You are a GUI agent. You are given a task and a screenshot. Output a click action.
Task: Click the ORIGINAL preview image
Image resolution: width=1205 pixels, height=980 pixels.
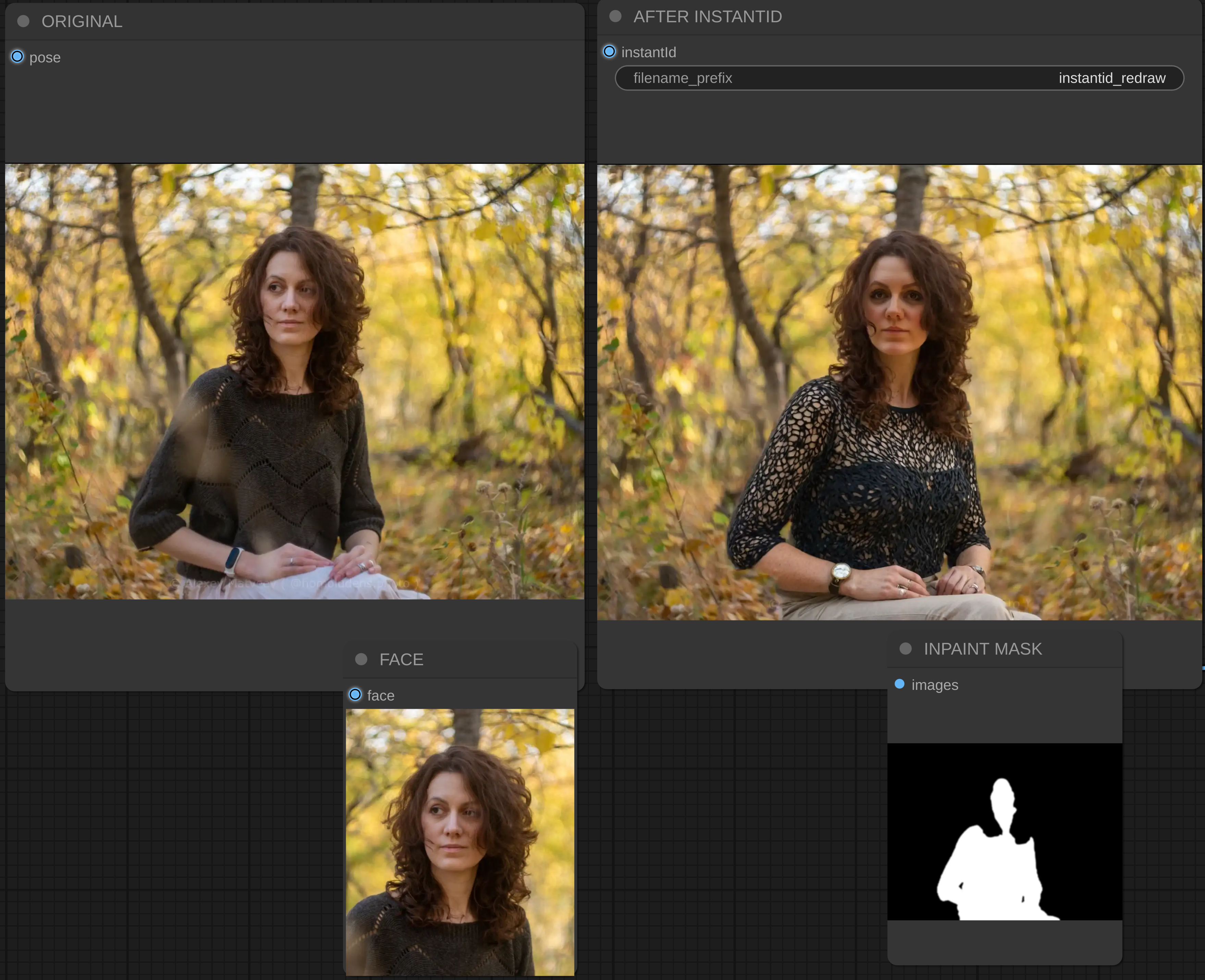point(294,382)
